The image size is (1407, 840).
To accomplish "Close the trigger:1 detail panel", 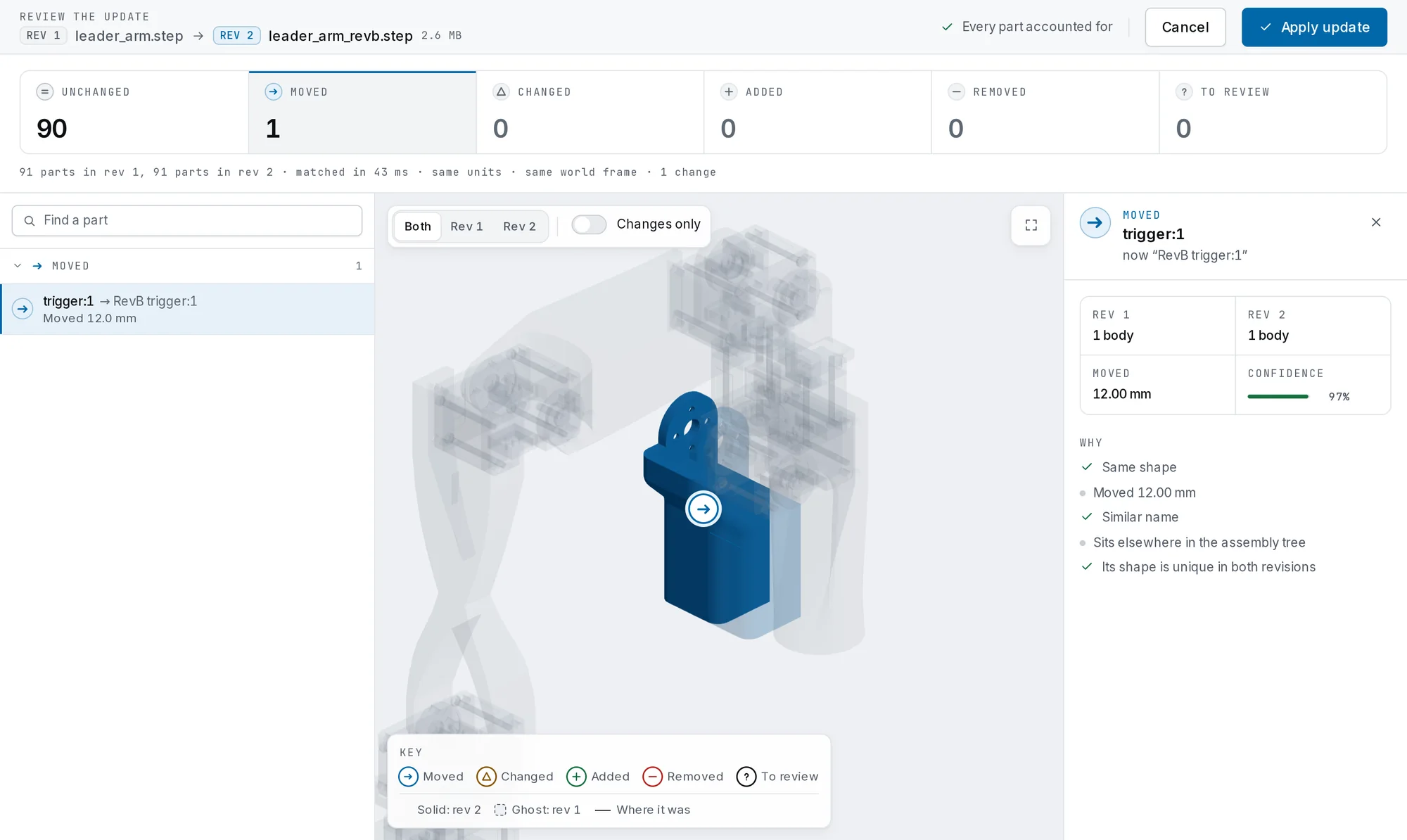I will (x=1376, y=222).
